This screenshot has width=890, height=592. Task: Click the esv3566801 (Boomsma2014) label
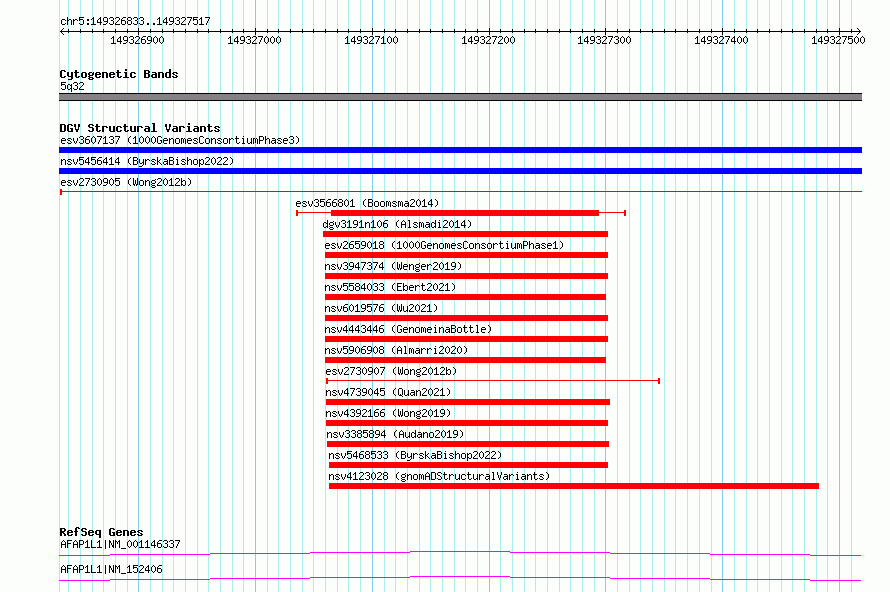[367, 203]
